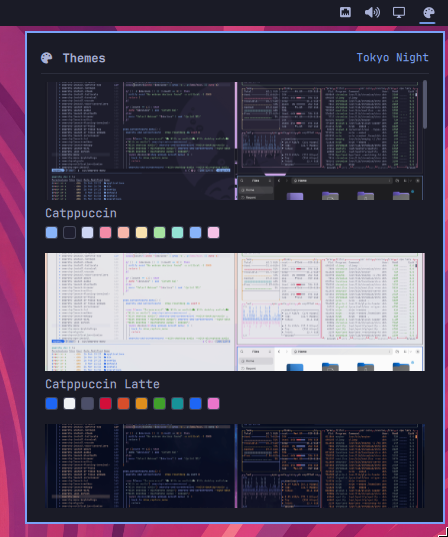Pick the pale yellow Catppuccin swatch

click(141, 233)
